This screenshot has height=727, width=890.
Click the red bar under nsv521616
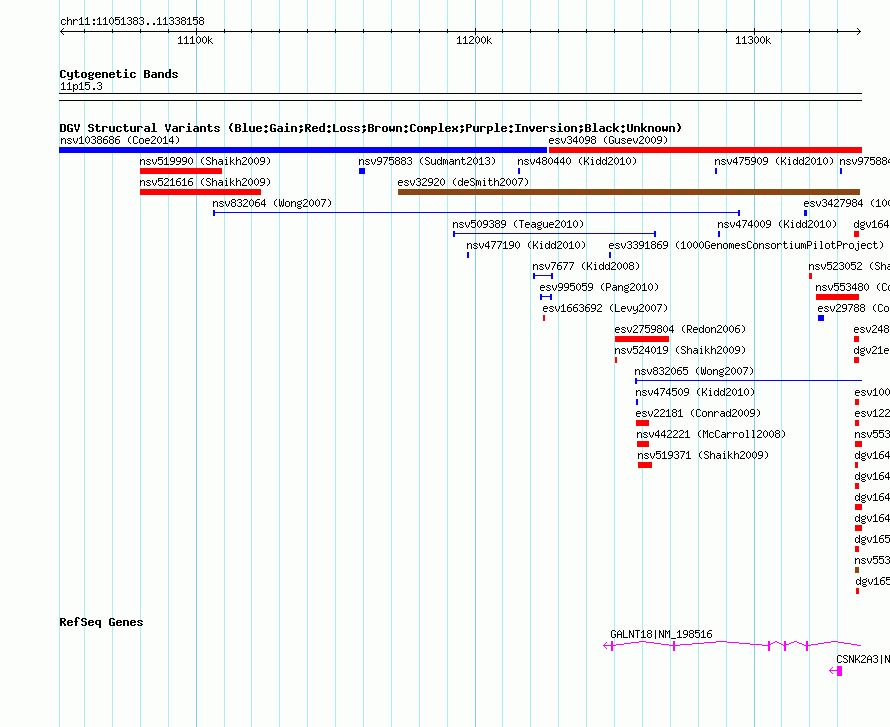click(200, 192)
